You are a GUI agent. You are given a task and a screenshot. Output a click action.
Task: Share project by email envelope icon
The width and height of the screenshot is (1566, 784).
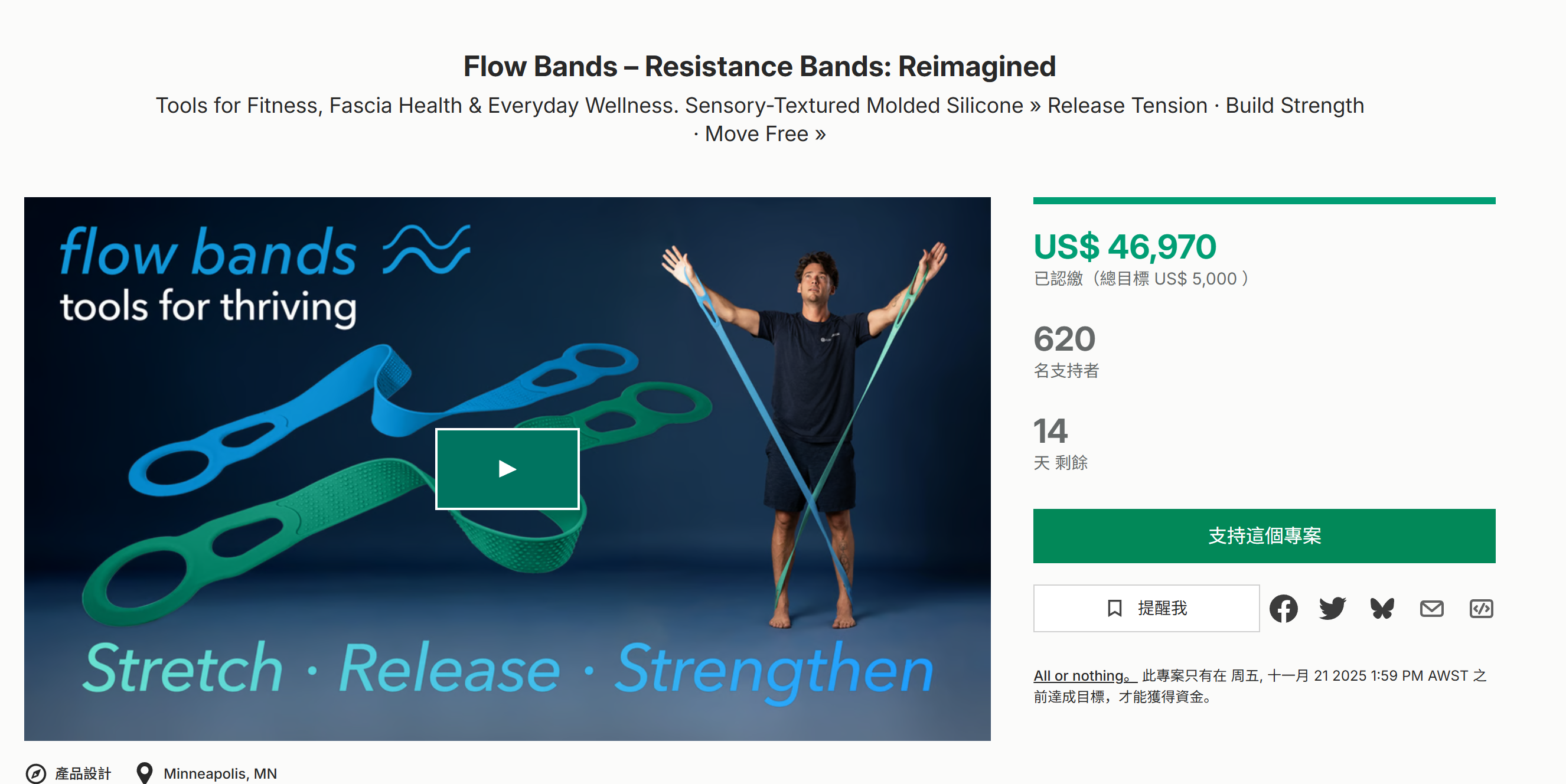pyautogui.click(x=1431, y=608)
